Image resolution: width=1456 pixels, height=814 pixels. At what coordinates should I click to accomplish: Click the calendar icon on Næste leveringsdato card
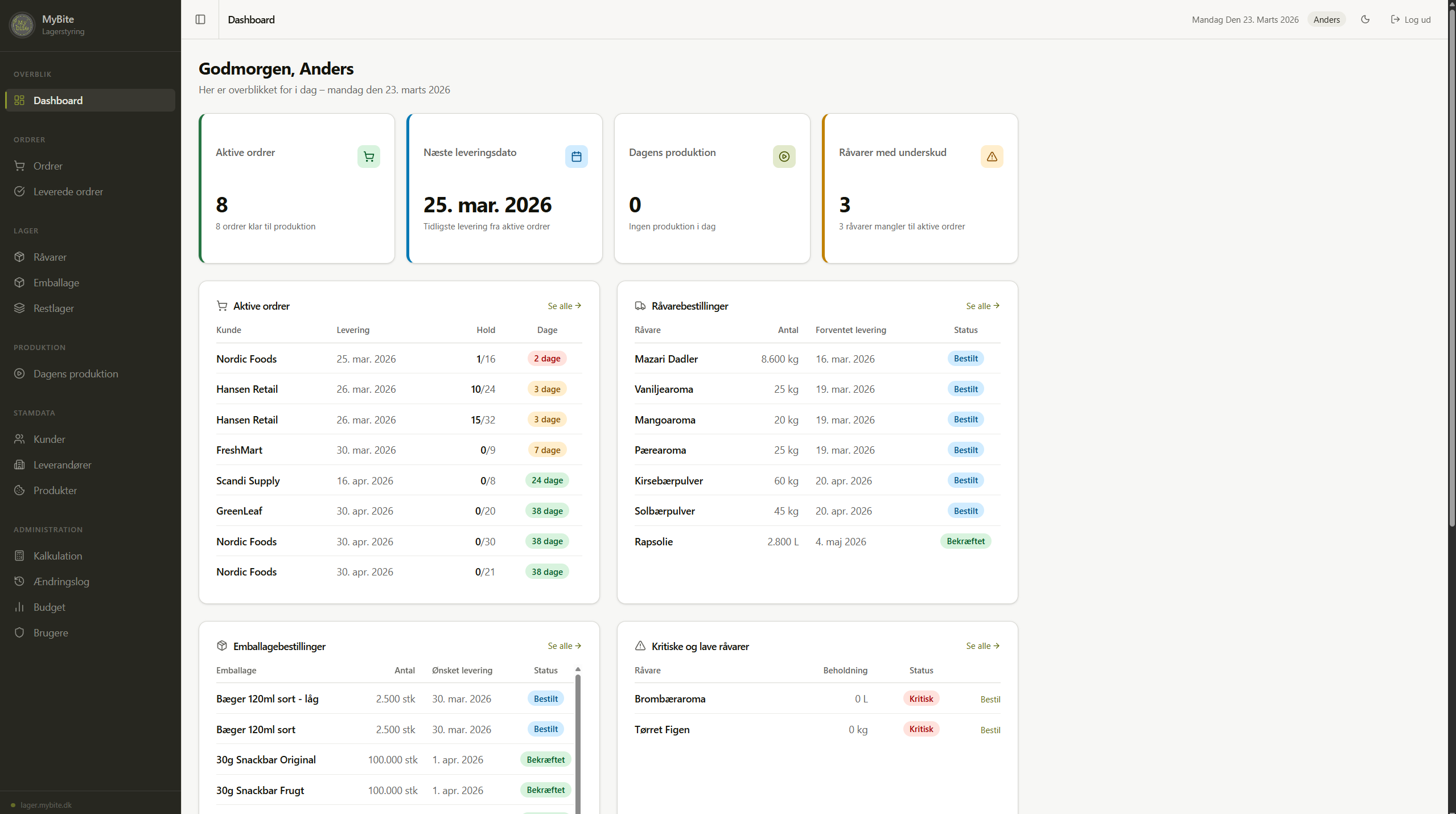(576, 157)
